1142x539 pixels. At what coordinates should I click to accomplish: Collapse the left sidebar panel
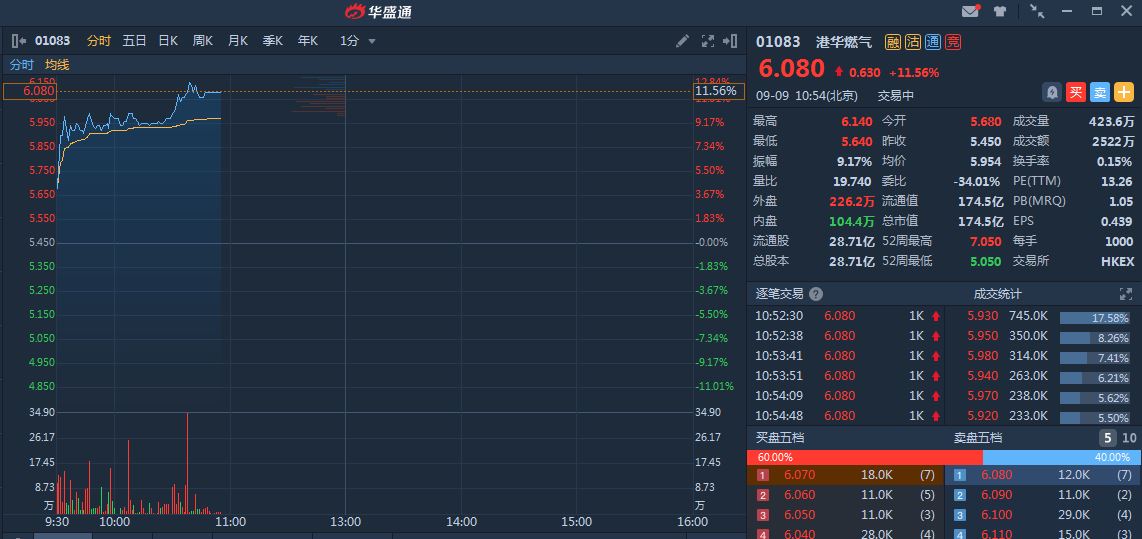point(19,41)
